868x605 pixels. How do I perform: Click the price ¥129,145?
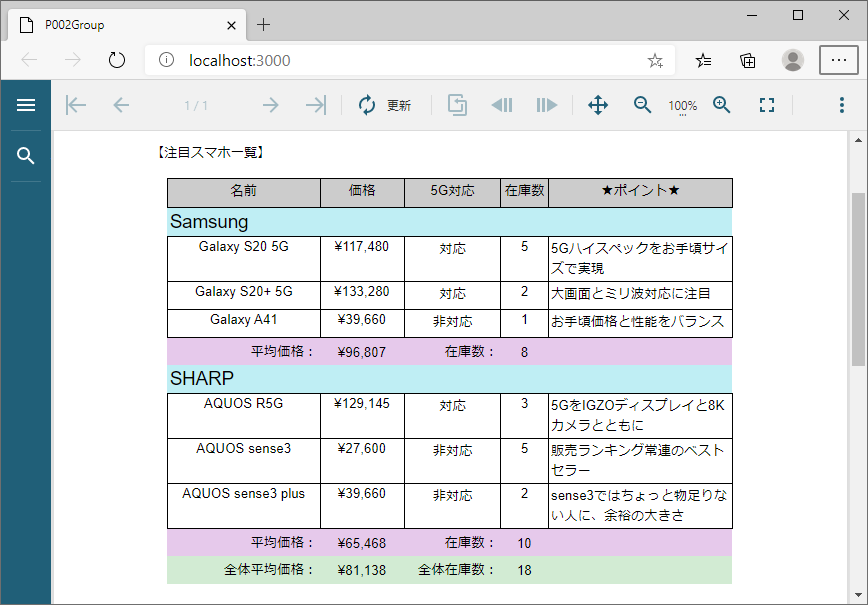[x=362, y=404]
